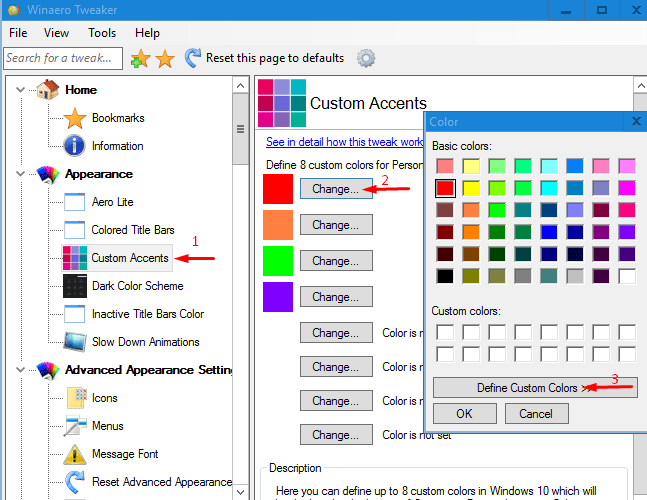Open the View menu

point(57,33)
